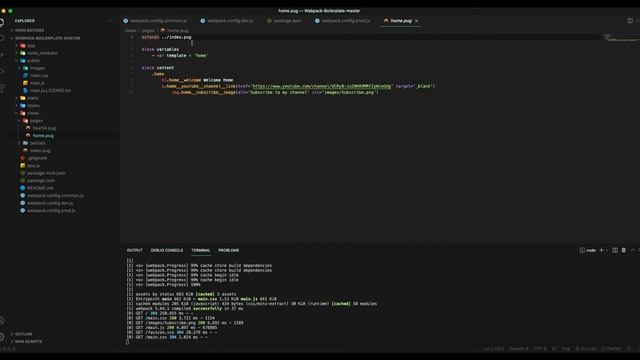Click views in the breadcrumb path

click(x=131, y=31)
